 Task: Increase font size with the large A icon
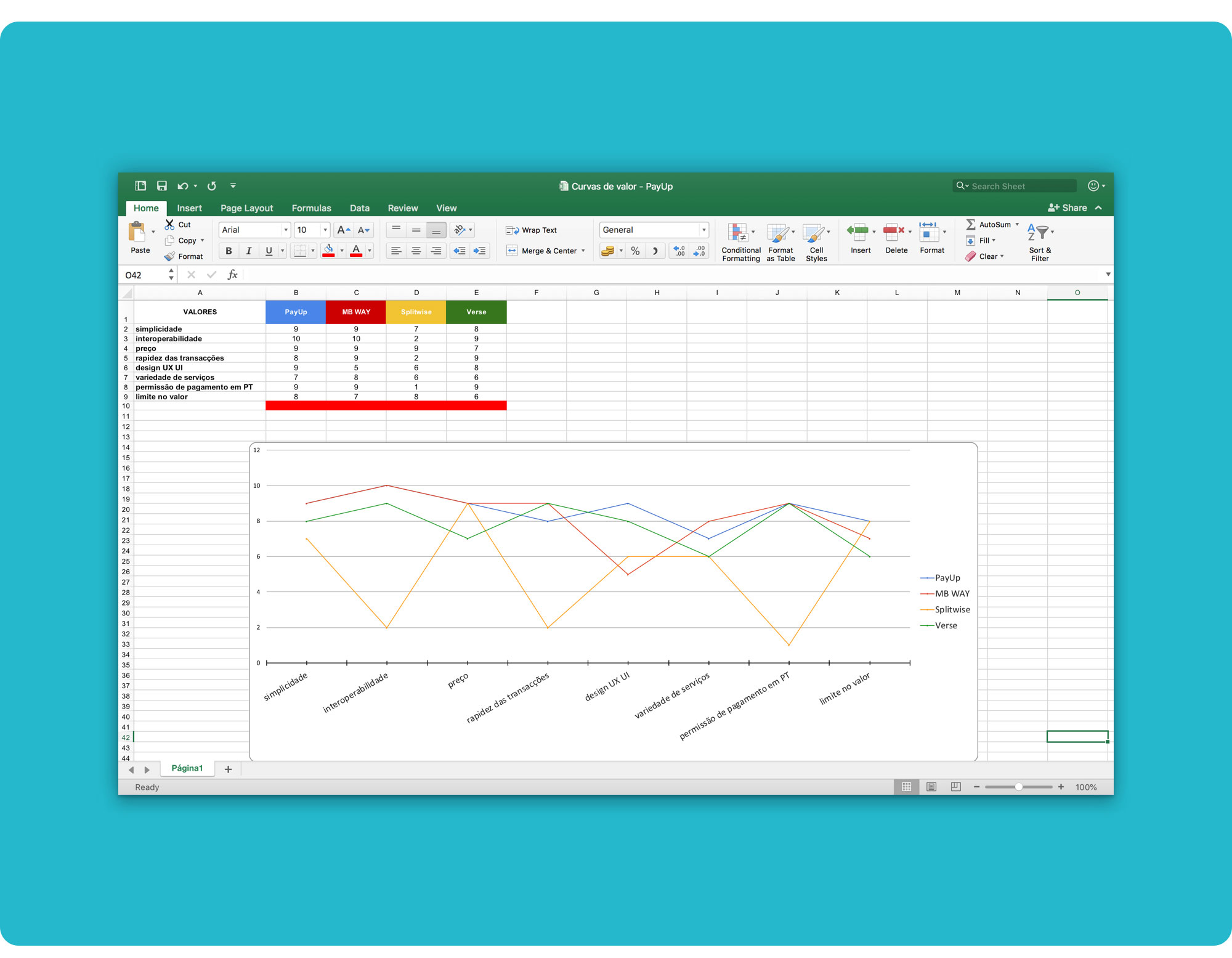click(344, 230)
